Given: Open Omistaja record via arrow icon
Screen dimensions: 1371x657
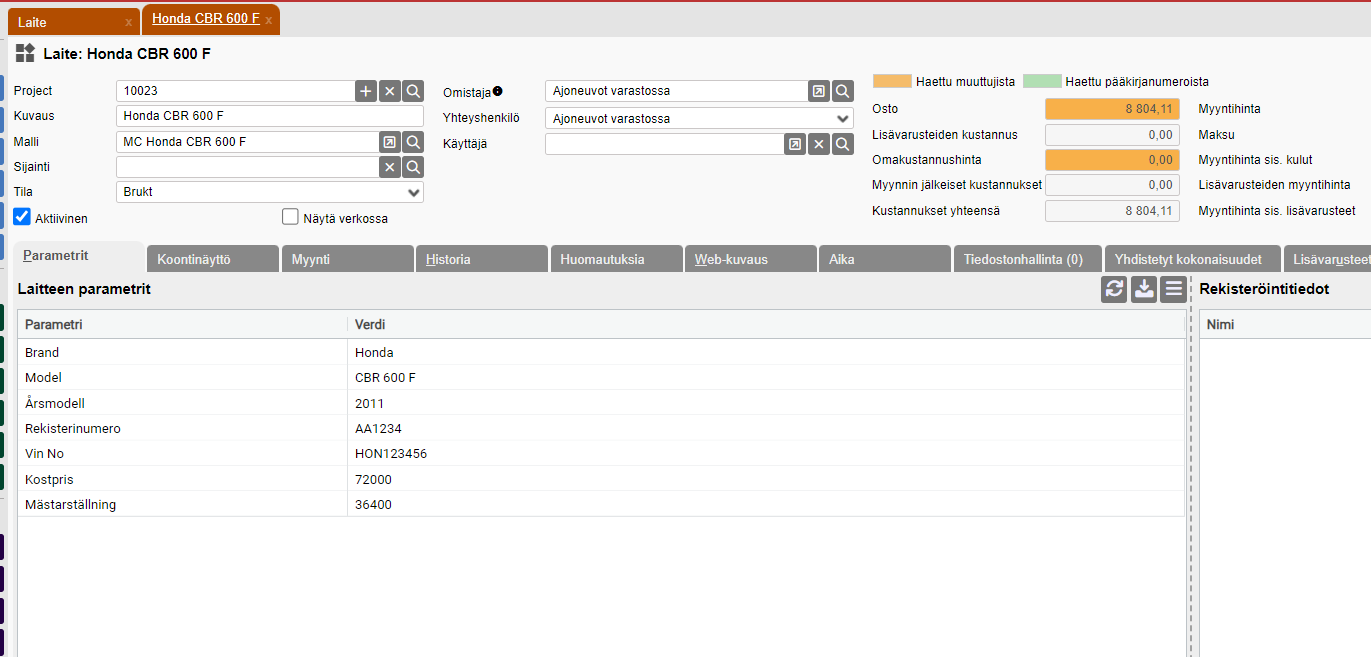Looking at the screenshot, I should [819, 91].
